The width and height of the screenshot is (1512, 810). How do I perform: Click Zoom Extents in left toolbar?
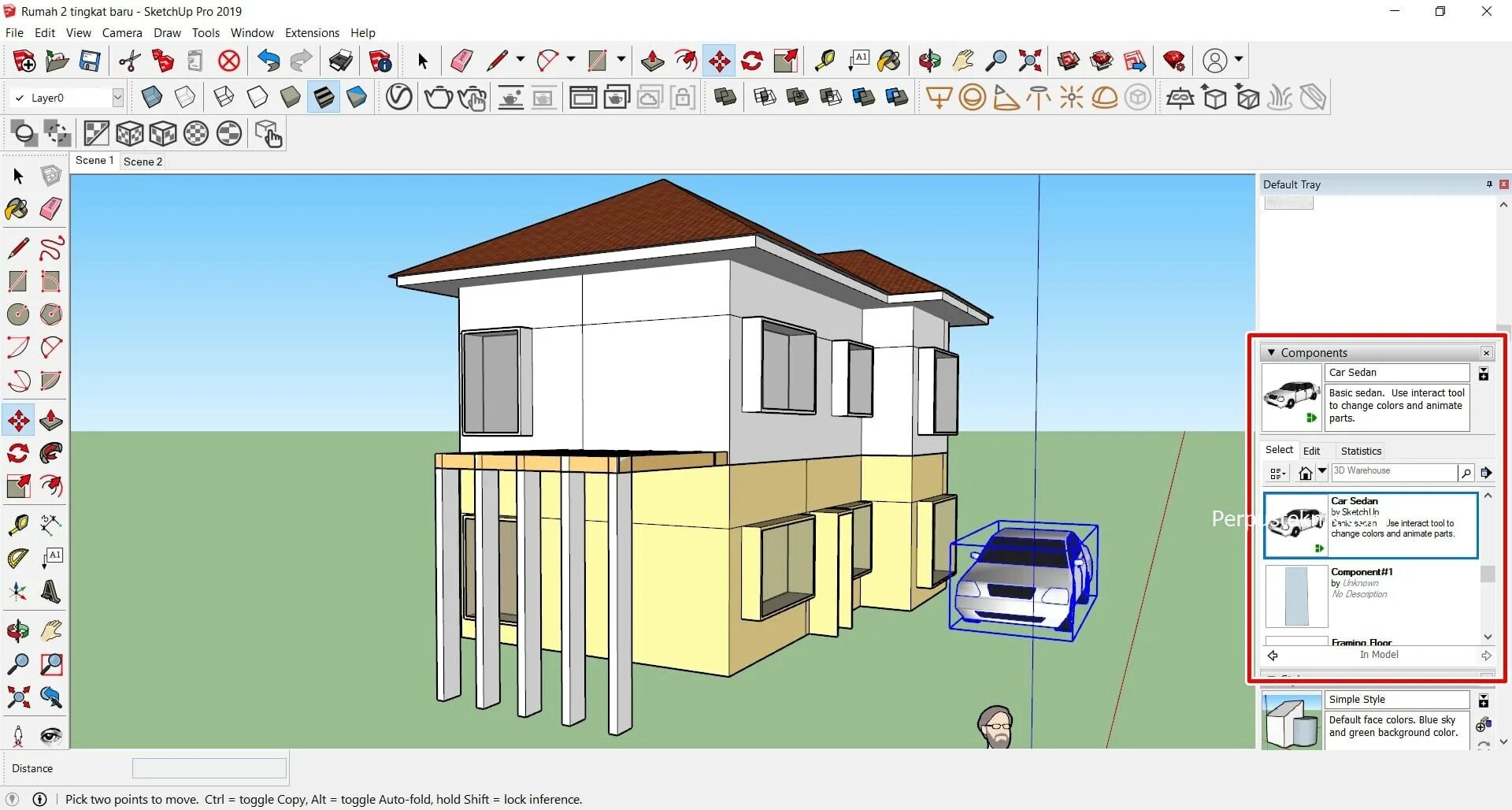17,697
